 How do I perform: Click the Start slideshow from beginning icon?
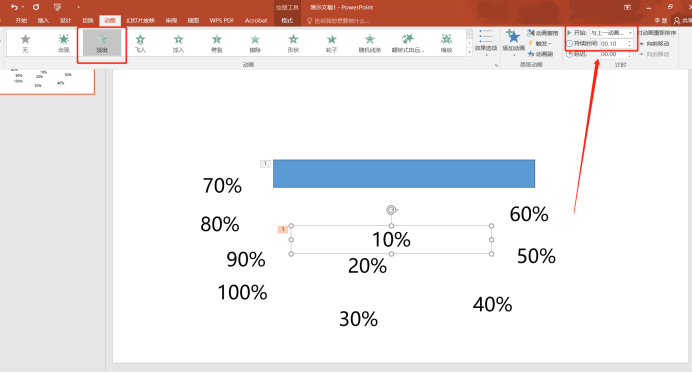click(57, 7)
